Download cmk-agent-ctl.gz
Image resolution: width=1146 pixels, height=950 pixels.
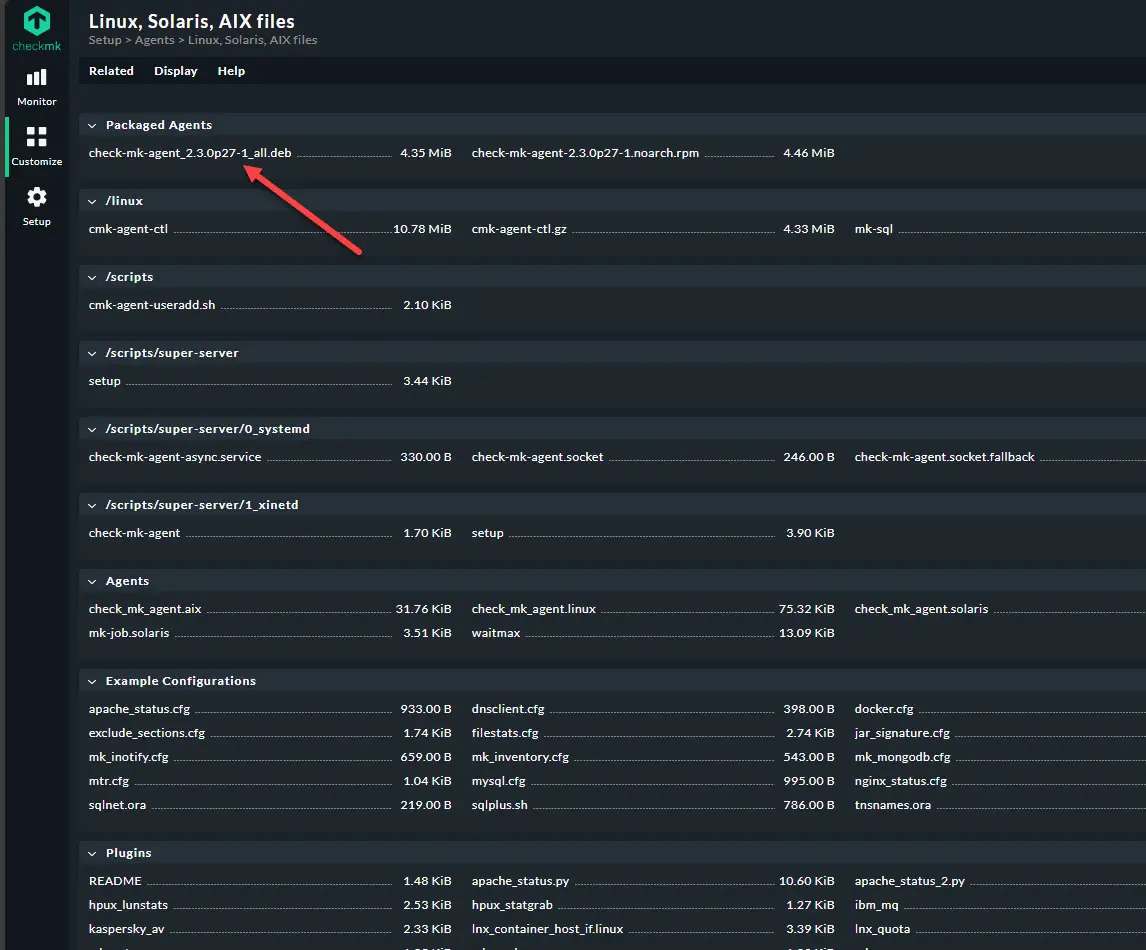pos(519,229)
